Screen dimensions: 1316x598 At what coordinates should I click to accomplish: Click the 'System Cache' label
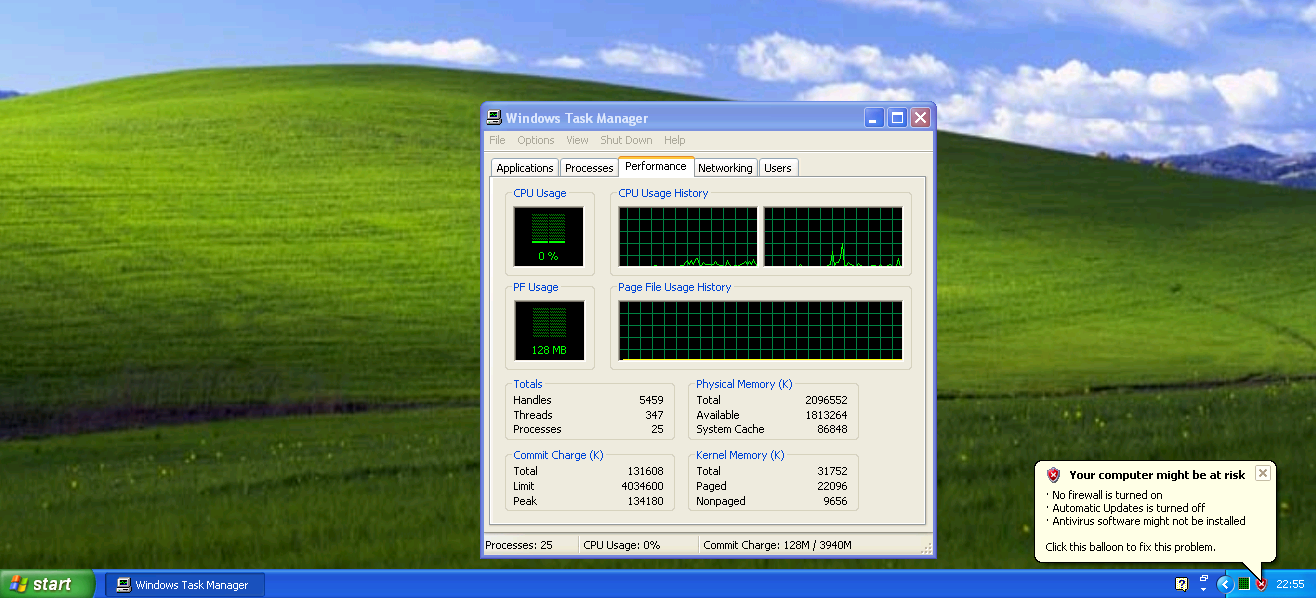(730, 429)
